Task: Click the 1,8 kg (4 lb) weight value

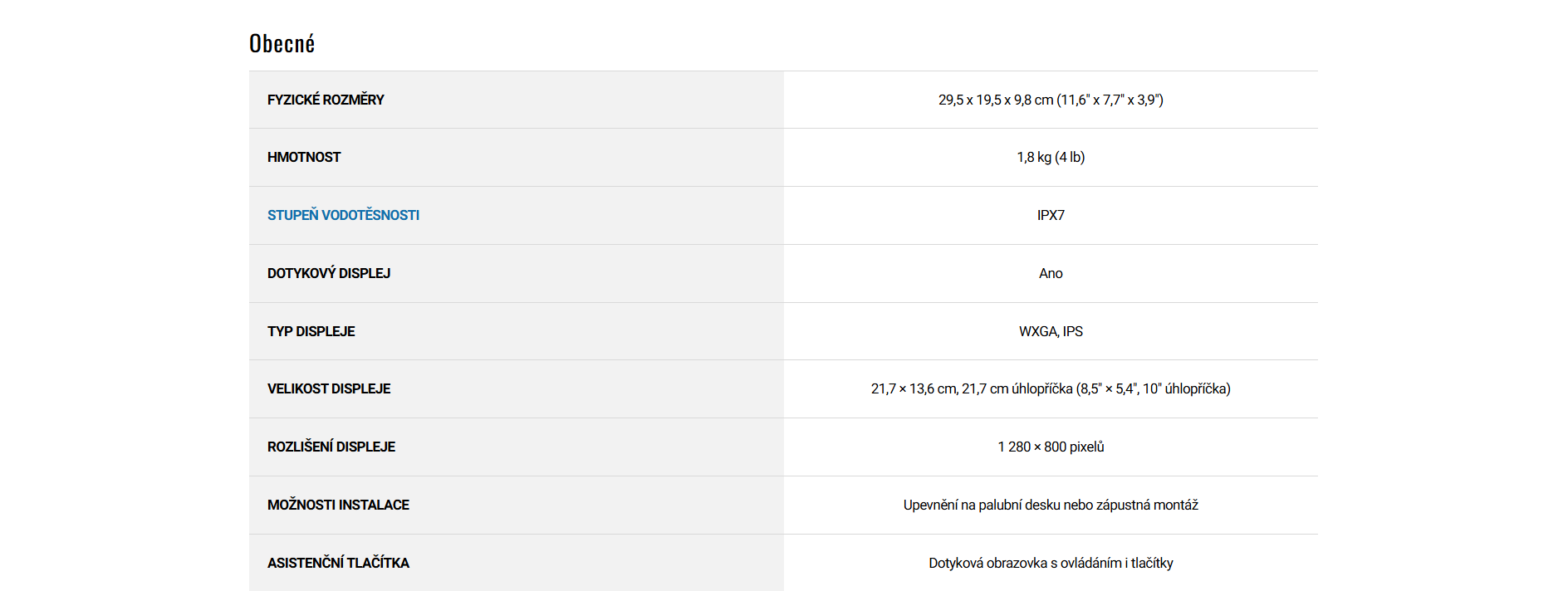Action: click(x=1051, y=157)
